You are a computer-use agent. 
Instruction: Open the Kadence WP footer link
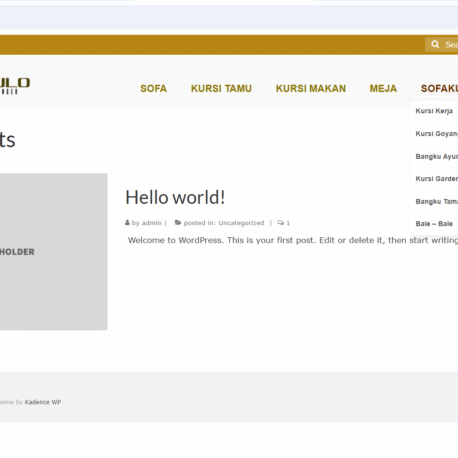coord(43,402)
